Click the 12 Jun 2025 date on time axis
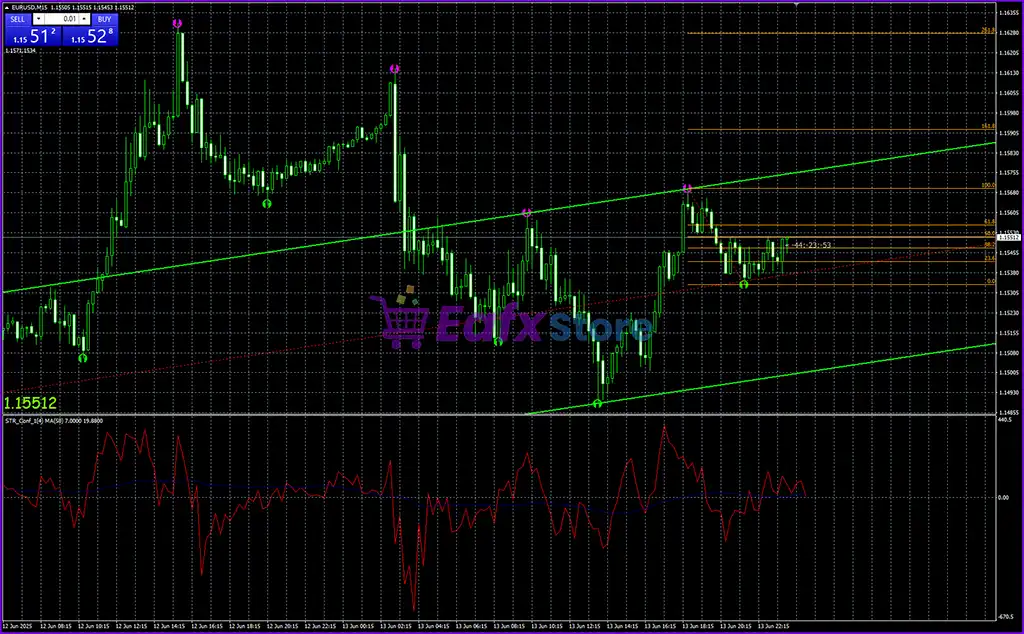Image resolution: width=1024 pixels, height=634 pixels. (x=19, y=626)
